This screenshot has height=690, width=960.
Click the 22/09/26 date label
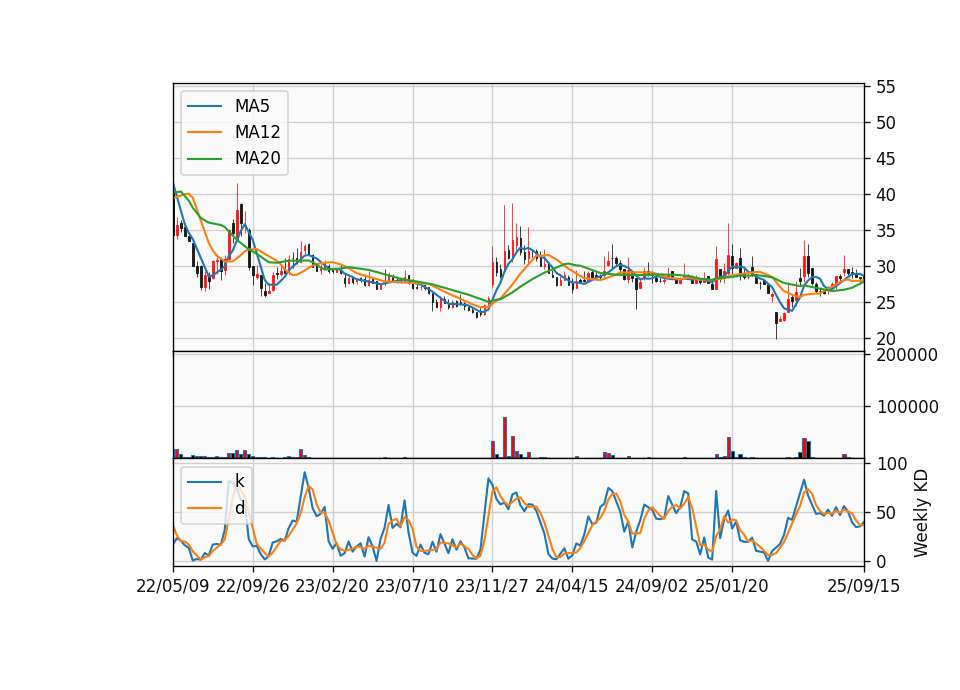tap(253, 586)
